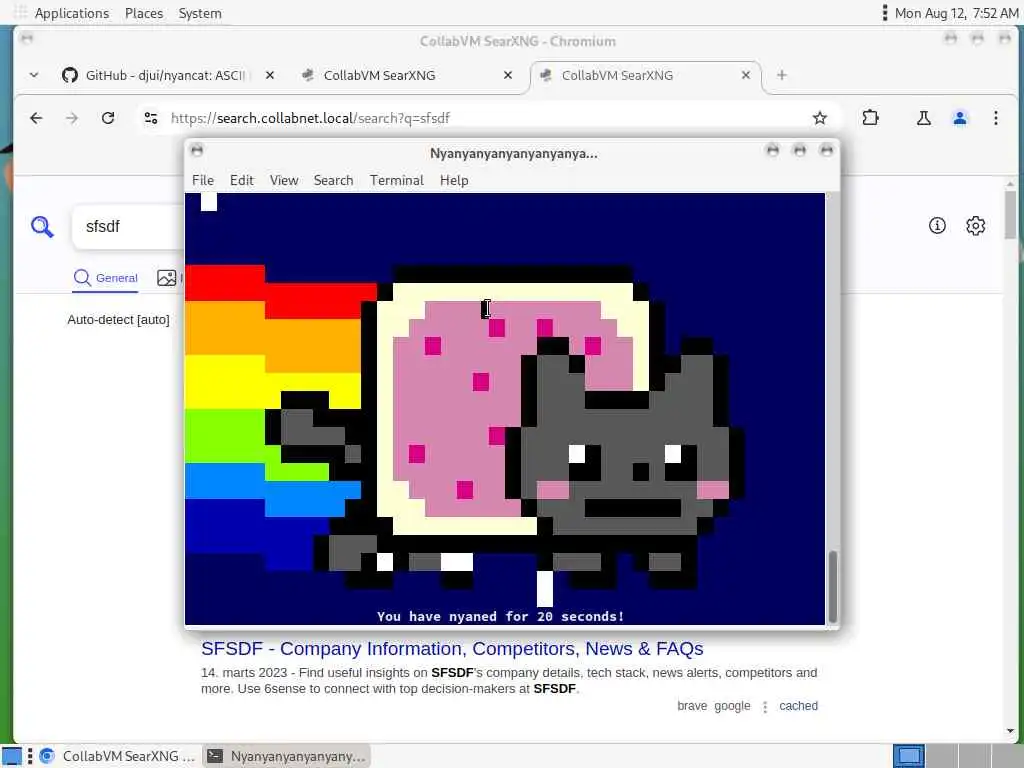Open the SearXNG info about icon
This screenshot has height=768, width=1024.
point(937,226)
